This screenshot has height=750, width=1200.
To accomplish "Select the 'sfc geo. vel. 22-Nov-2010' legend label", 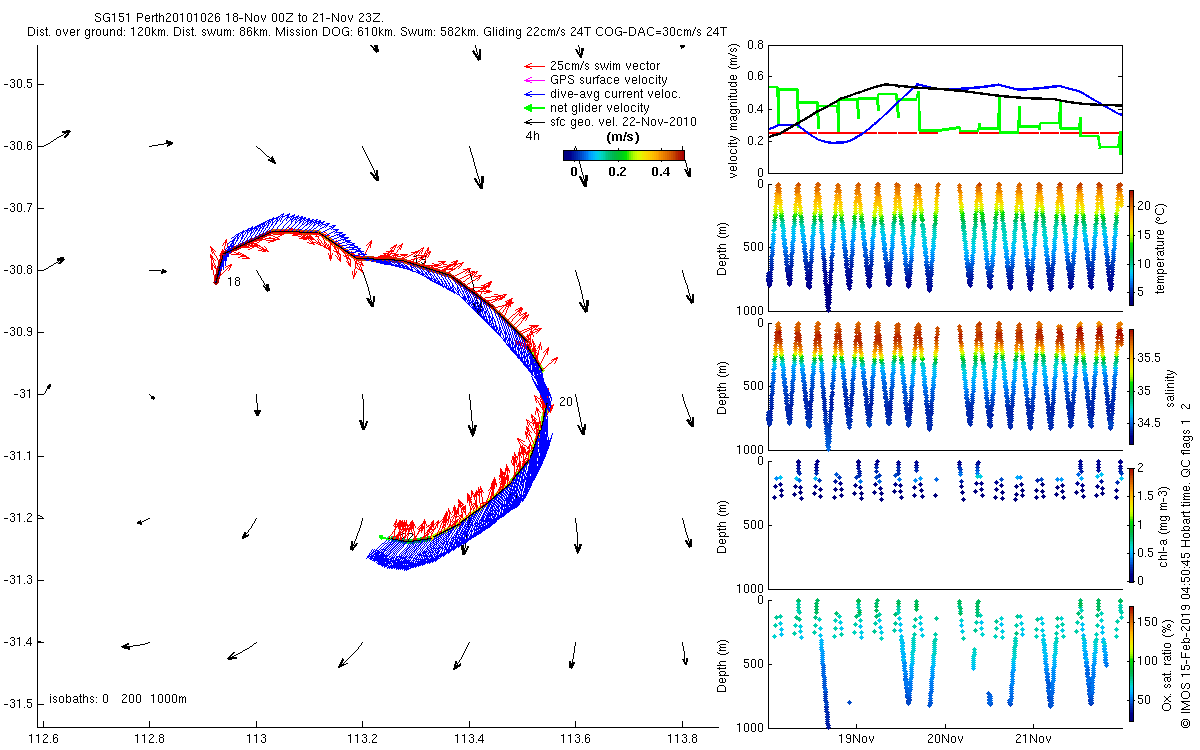I will [x=623, y=122].
